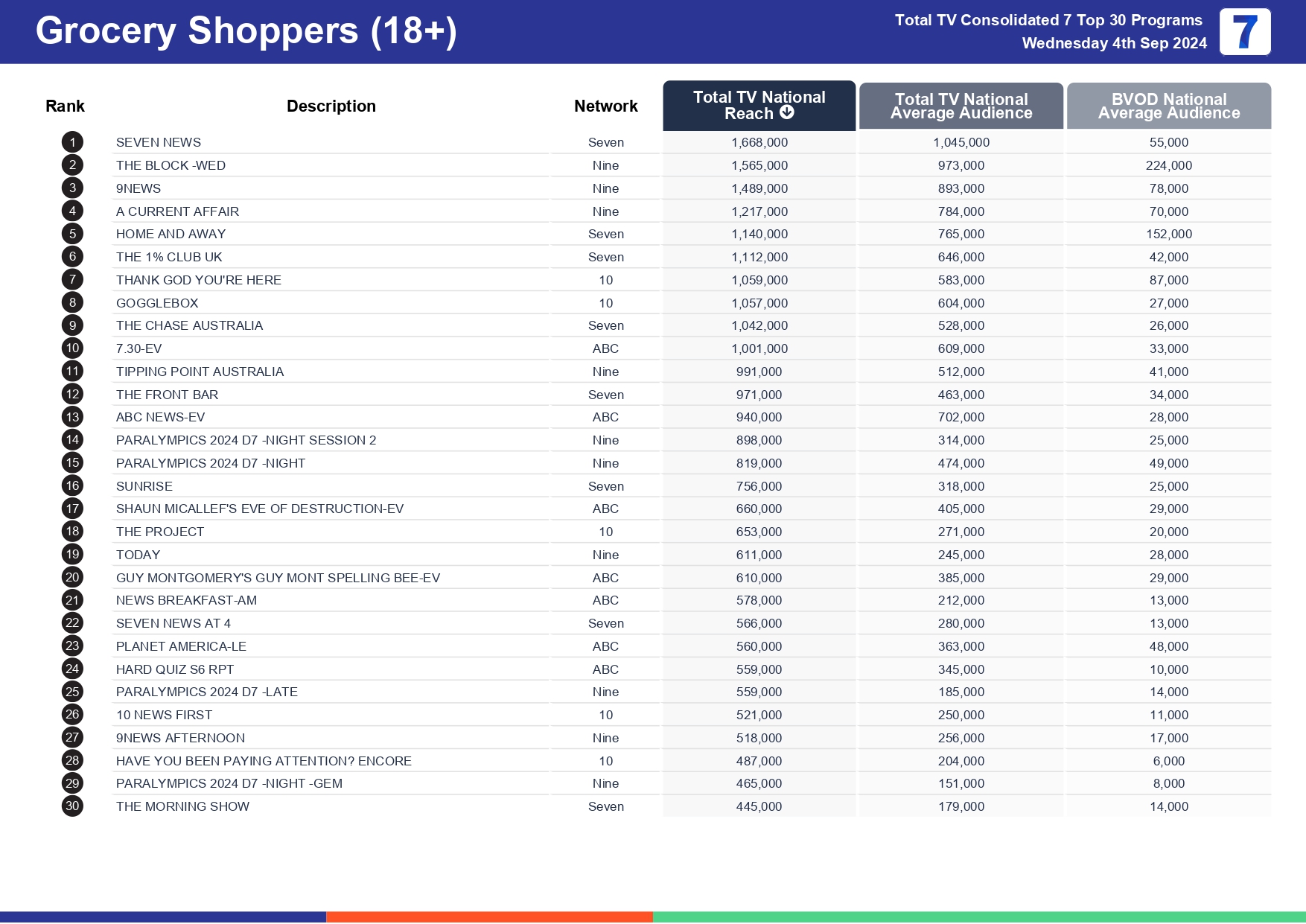Click the Channel 7 logo
Viewport: 1306px width, 924px height.
click(x=1244, y=32)
